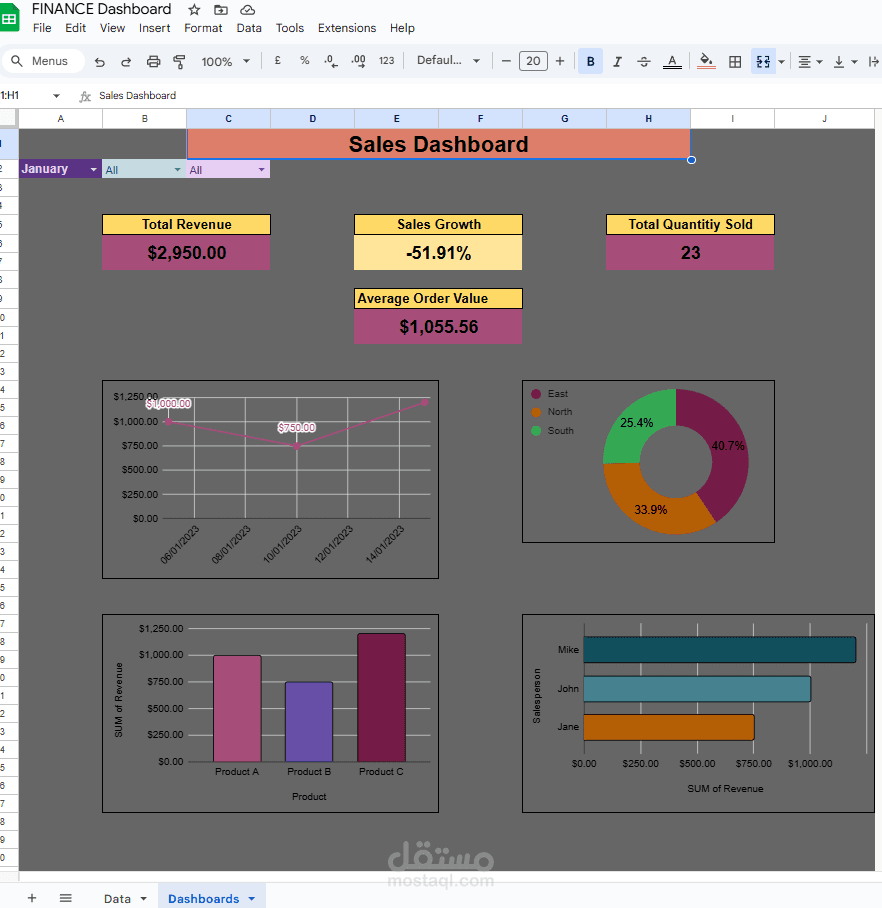Switch to the Data sheet tab
Viewport: 882px width, 908px height.
point(118,898)
